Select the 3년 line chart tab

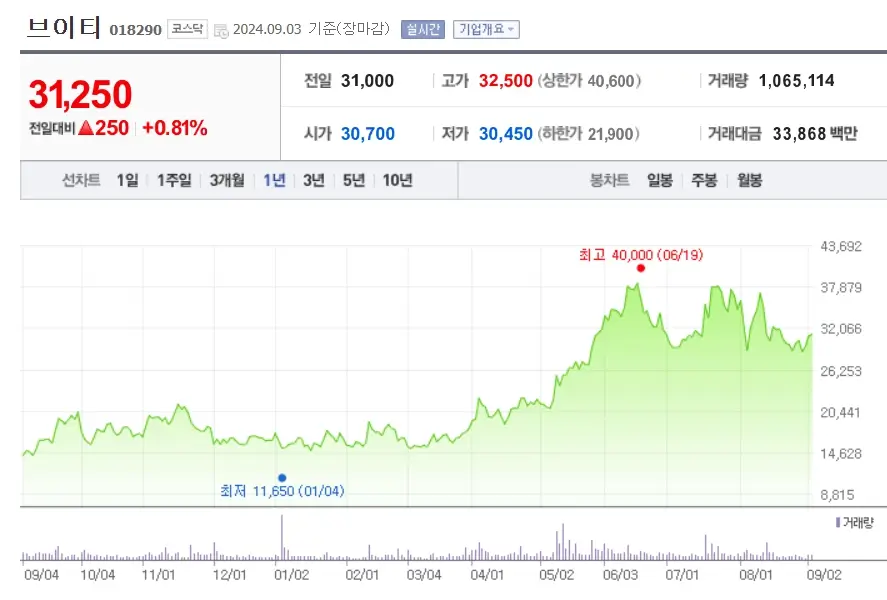coord(313,180)
